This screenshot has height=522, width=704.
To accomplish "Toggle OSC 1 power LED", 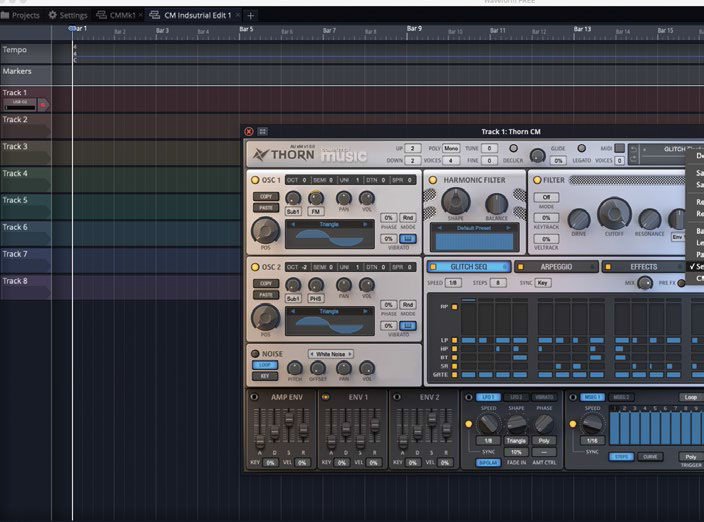I will coord(255,180).
